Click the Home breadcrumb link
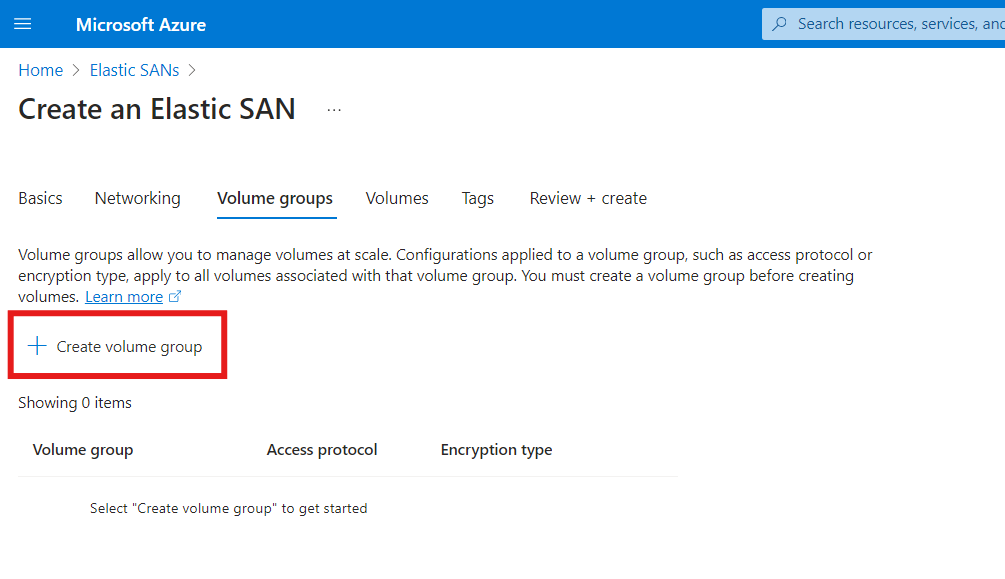The height and width of the screenshot is (579, 1005). (40, 71)
